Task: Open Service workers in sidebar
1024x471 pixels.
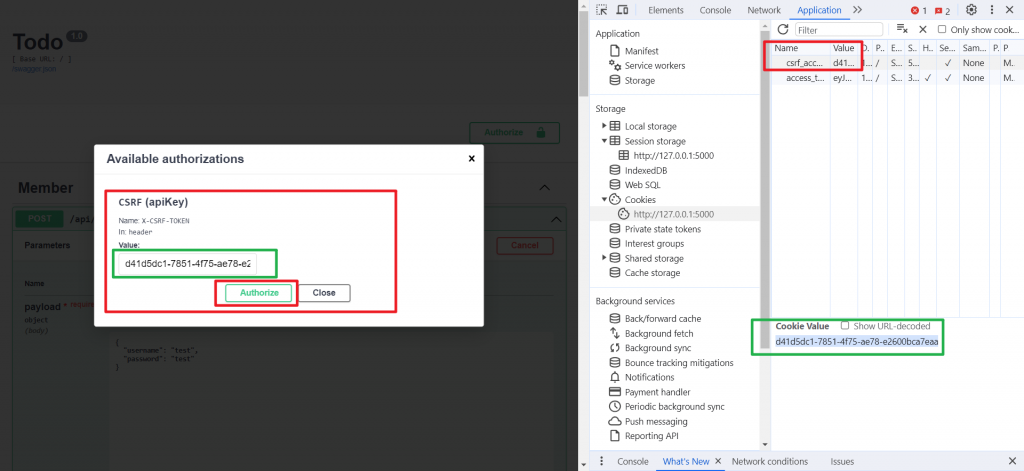Action: point(654,65)
